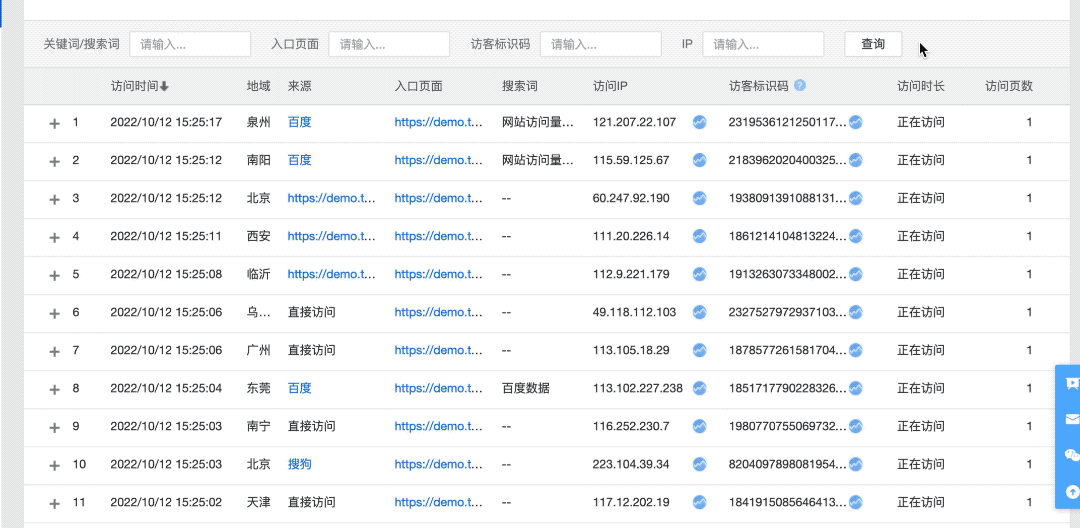Click trend icon next to IP 49.118.112.103
Screen dimensions: 1080x528
[699, 313]
